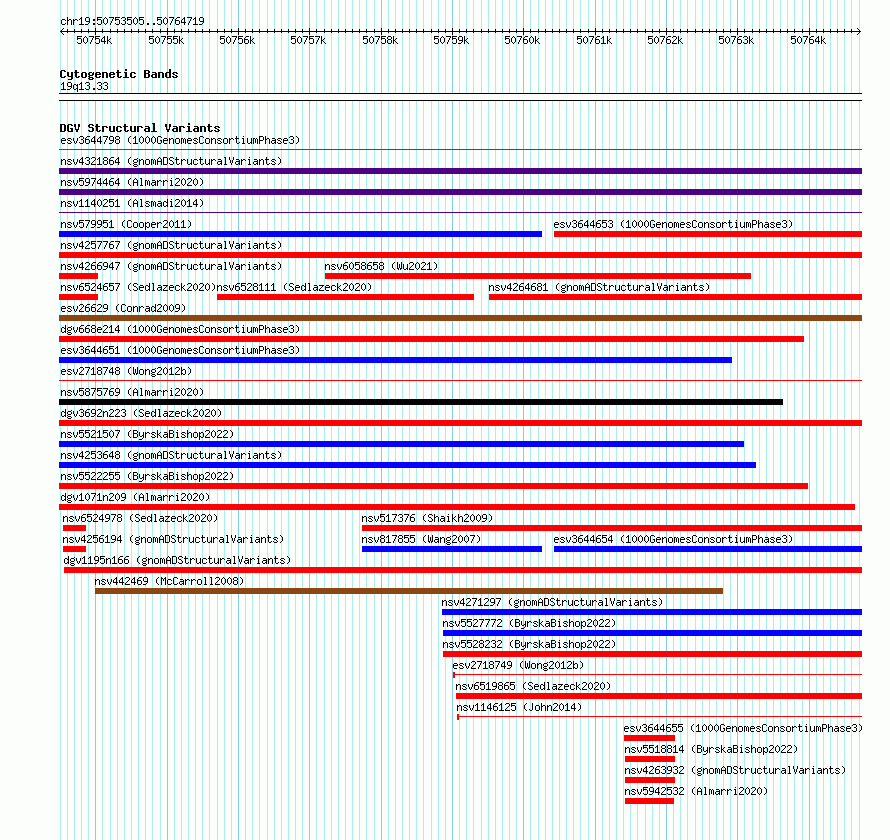The width and height of the screenshot is (890, 840).
Task: Select the brown nsv442469 variant bar
Action: 409,591
